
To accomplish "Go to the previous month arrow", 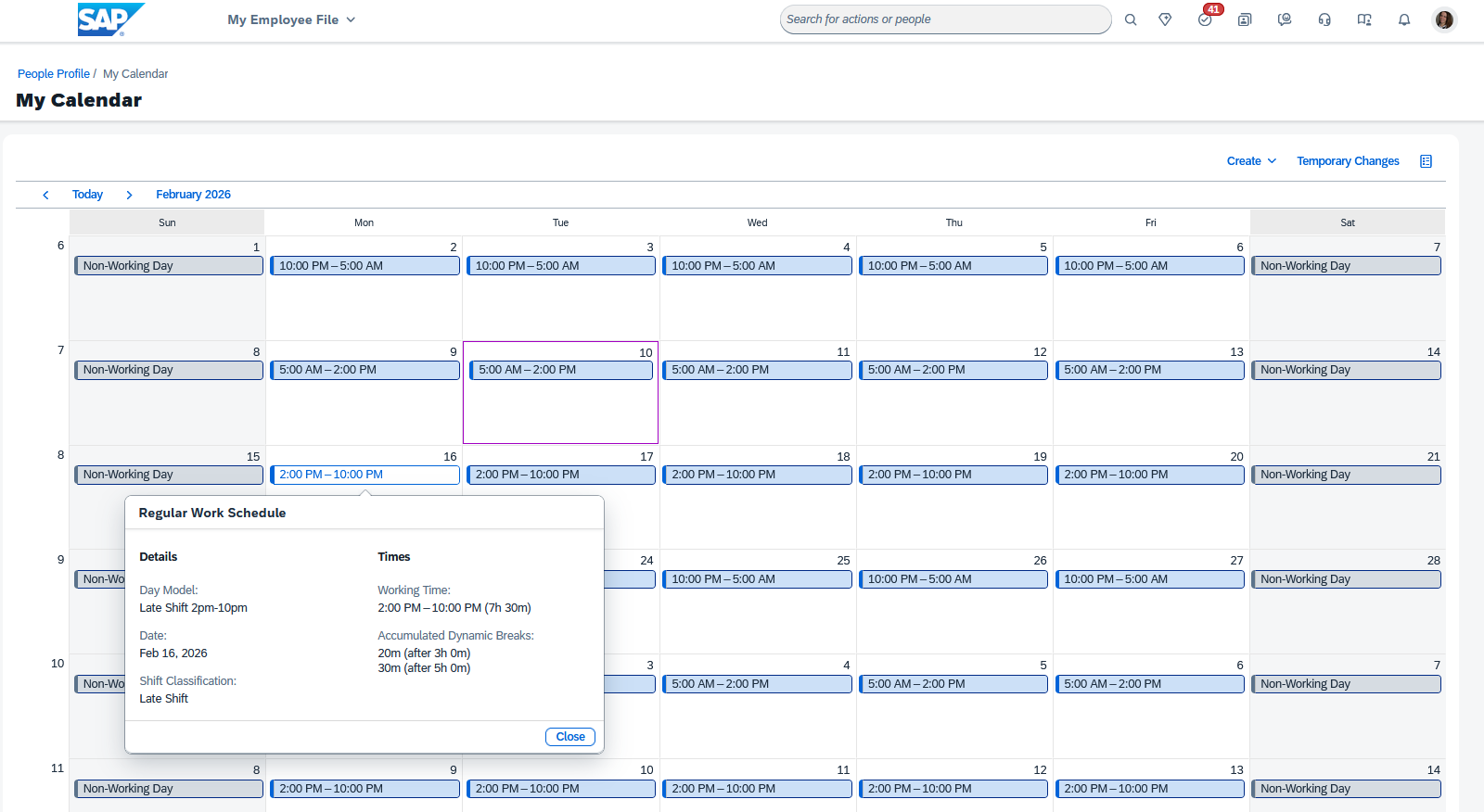I will click(45, 195).
